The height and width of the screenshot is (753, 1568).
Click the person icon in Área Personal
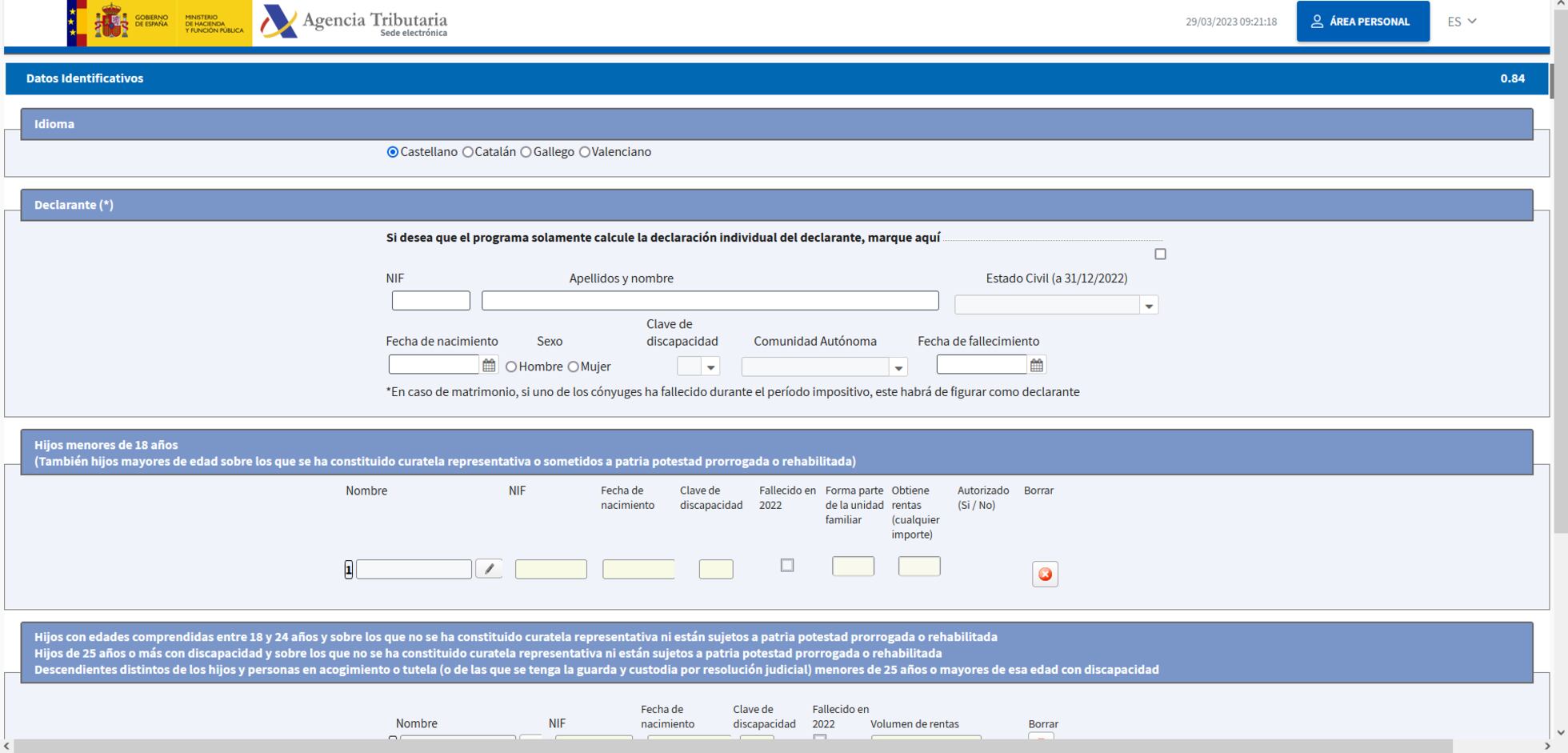1317,22
